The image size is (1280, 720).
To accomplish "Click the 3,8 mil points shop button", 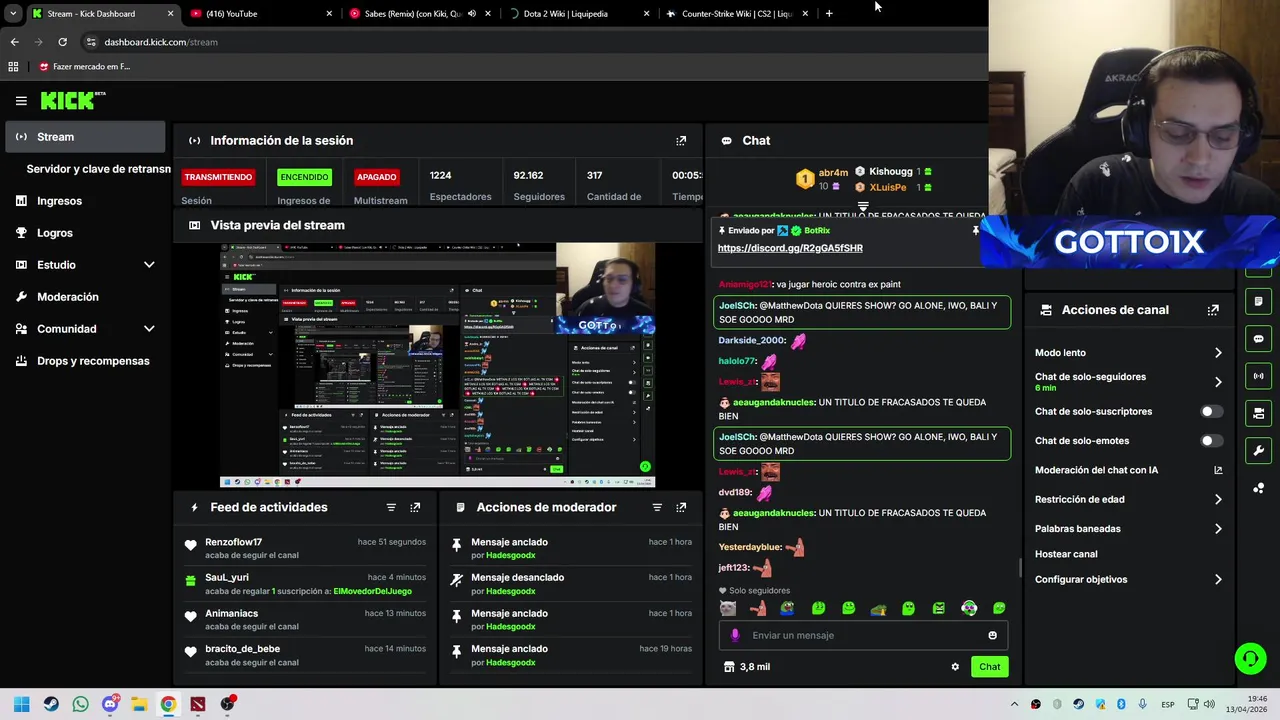I will [x=747, y=667].
